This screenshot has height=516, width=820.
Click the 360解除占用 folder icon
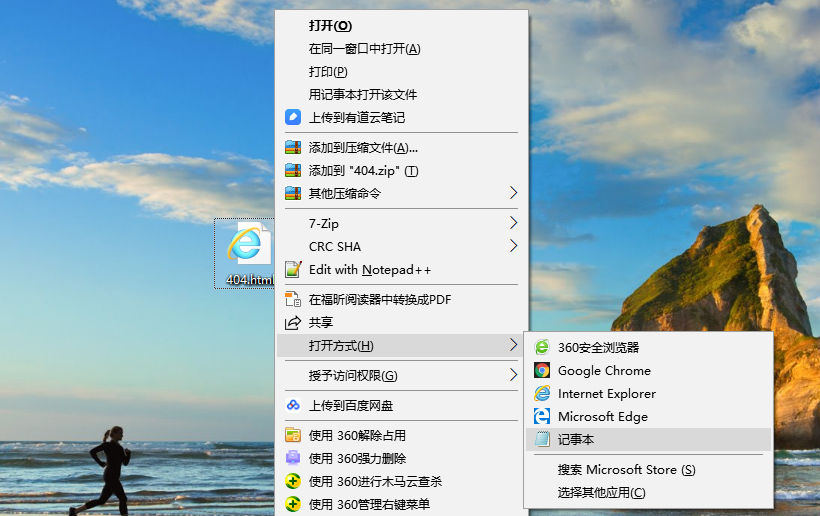pos(293,435)
